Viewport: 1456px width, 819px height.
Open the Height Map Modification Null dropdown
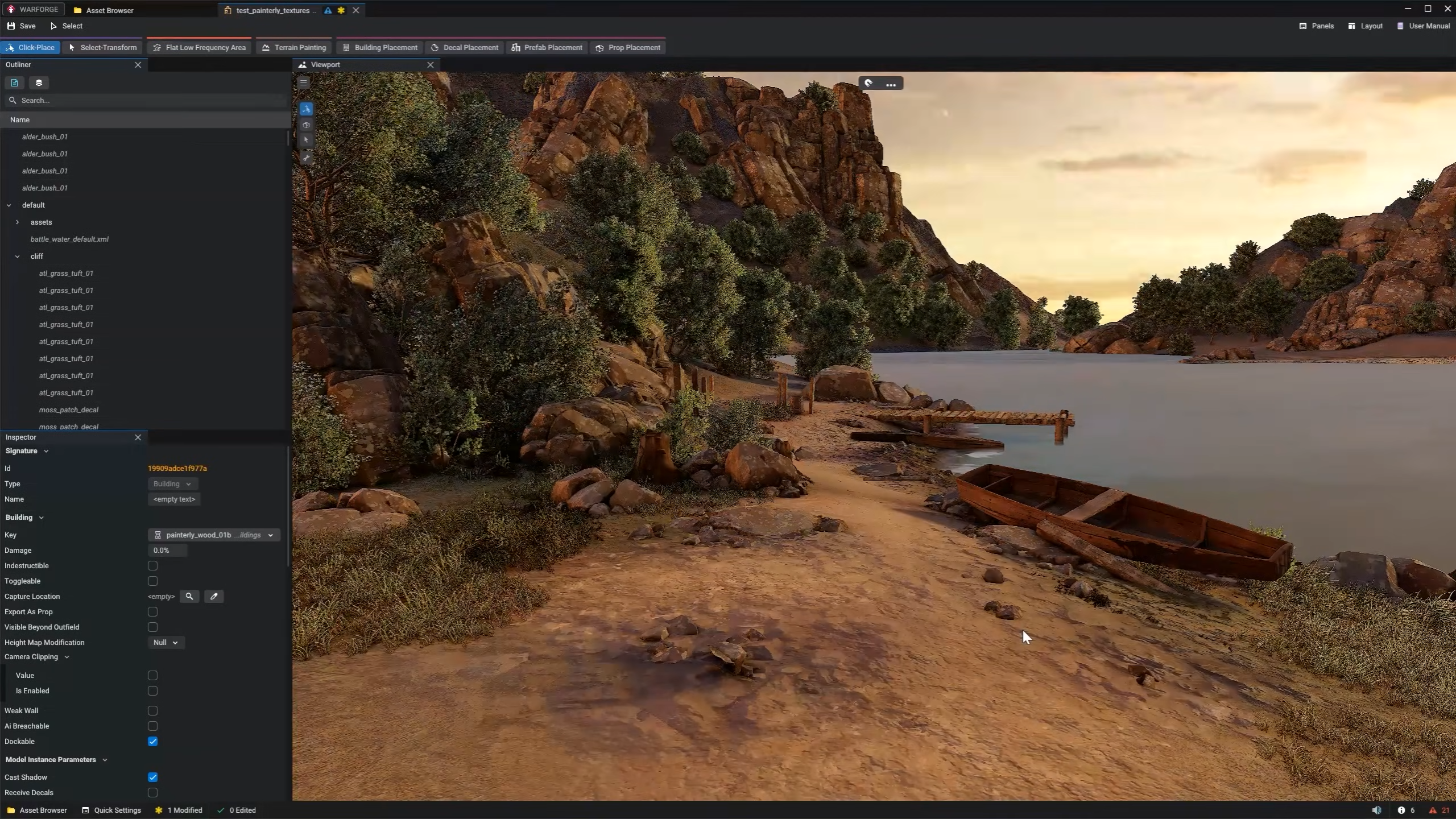click(x=166, y=642)
